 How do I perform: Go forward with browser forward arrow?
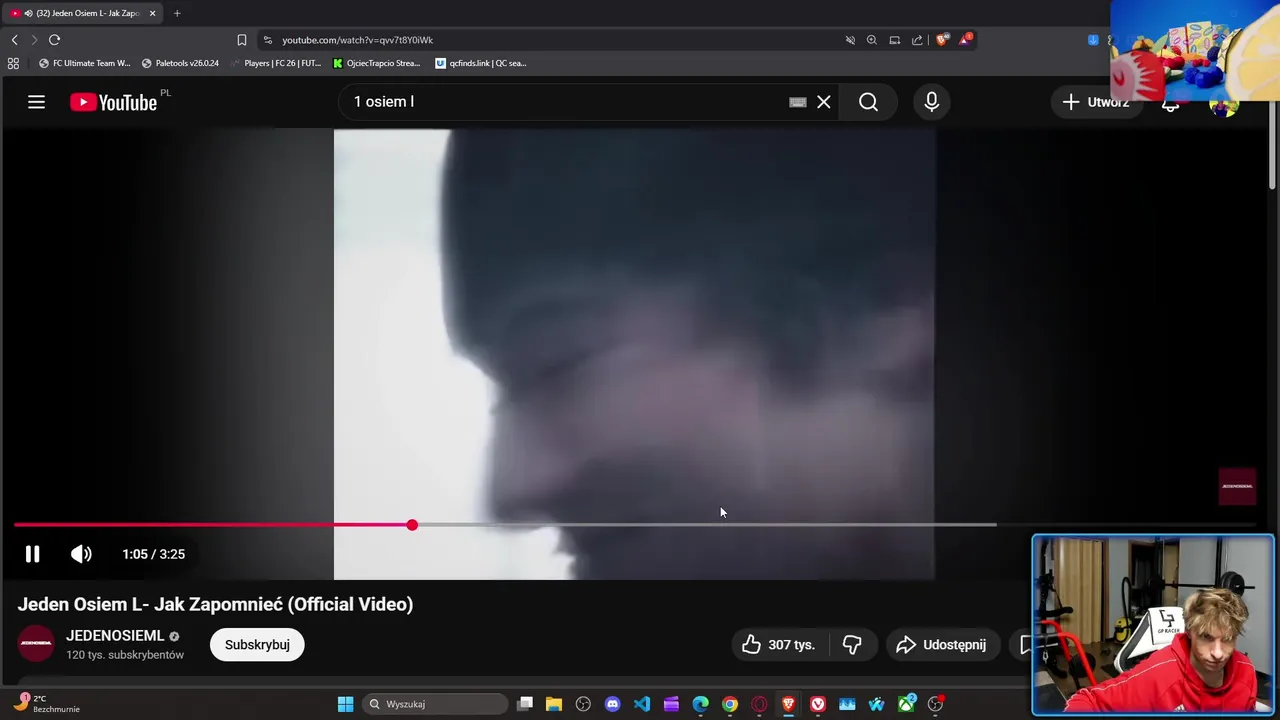coord(34,40)
